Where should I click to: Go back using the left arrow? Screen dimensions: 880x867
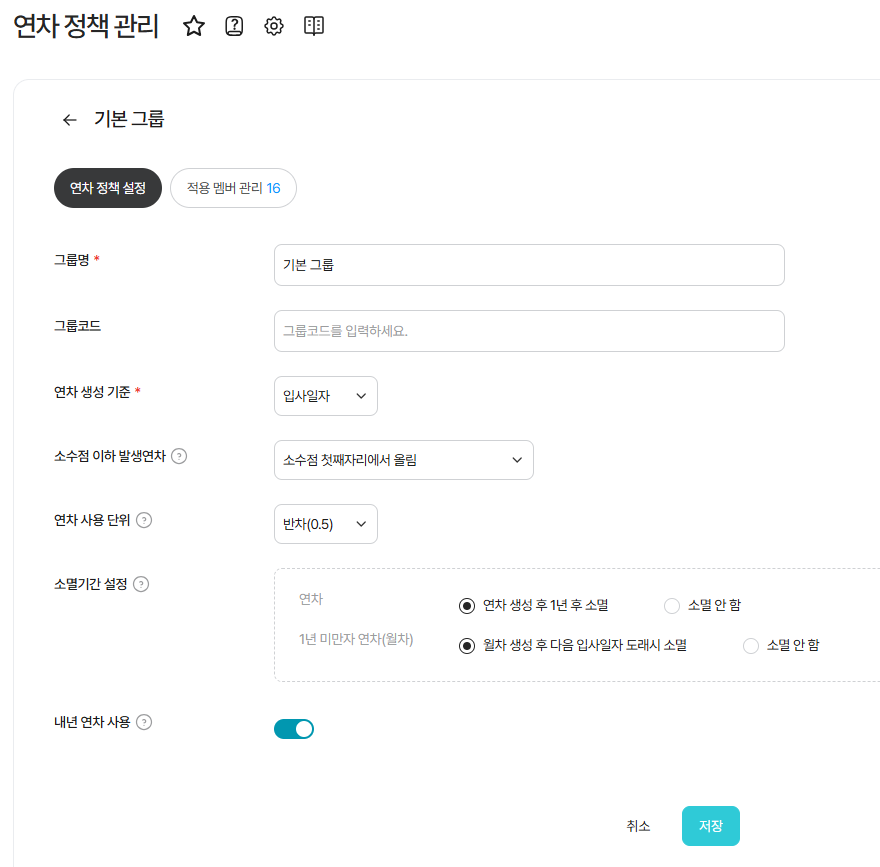(69, 120)
